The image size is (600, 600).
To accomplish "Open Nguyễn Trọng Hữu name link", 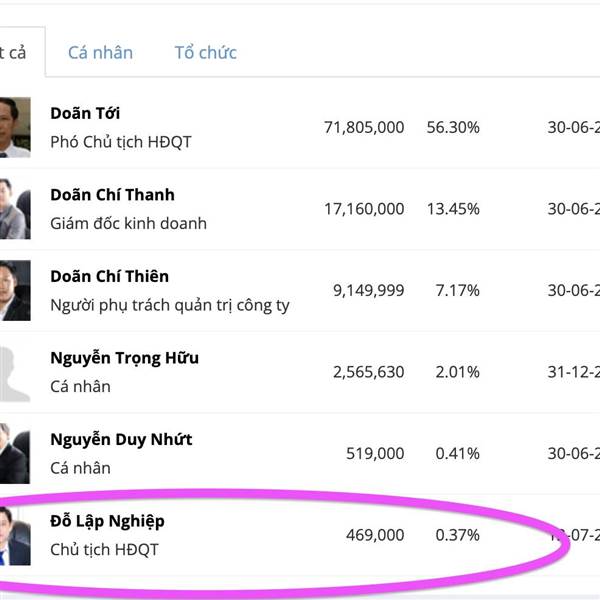I will 124,358.
